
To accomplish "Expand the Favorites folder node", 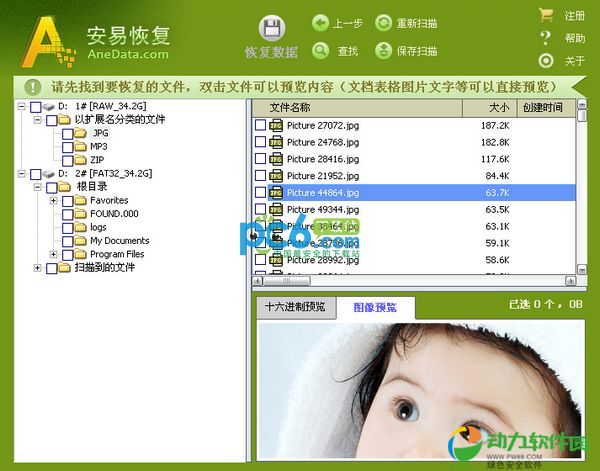I will [53, 200].
